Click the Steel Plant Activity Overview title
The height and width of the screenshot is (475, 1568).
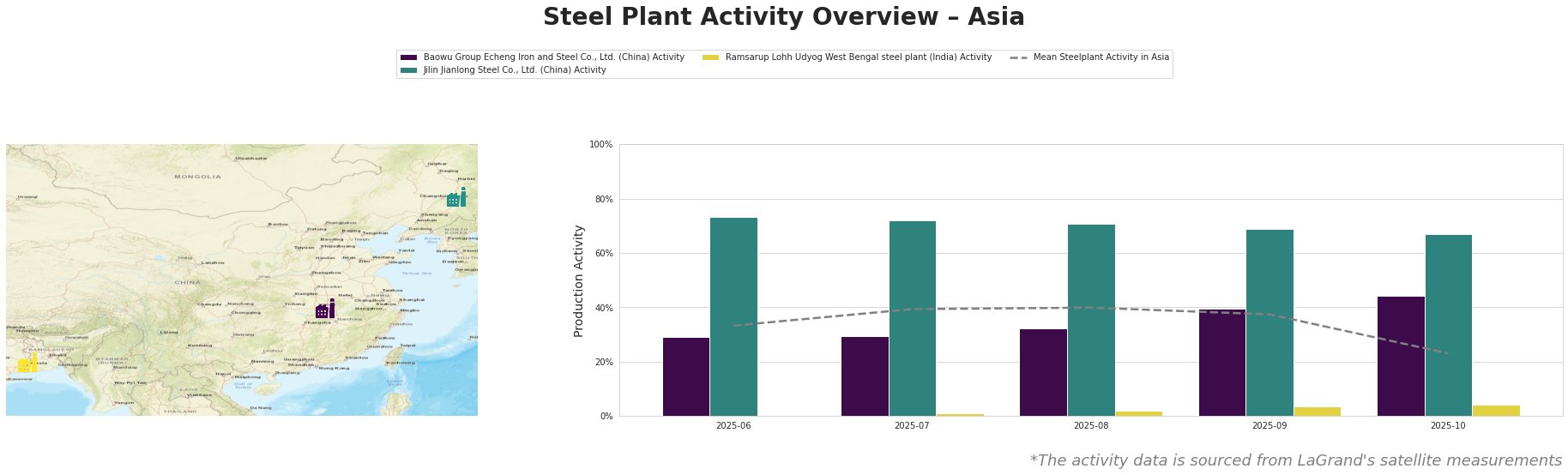coord(783,17)
